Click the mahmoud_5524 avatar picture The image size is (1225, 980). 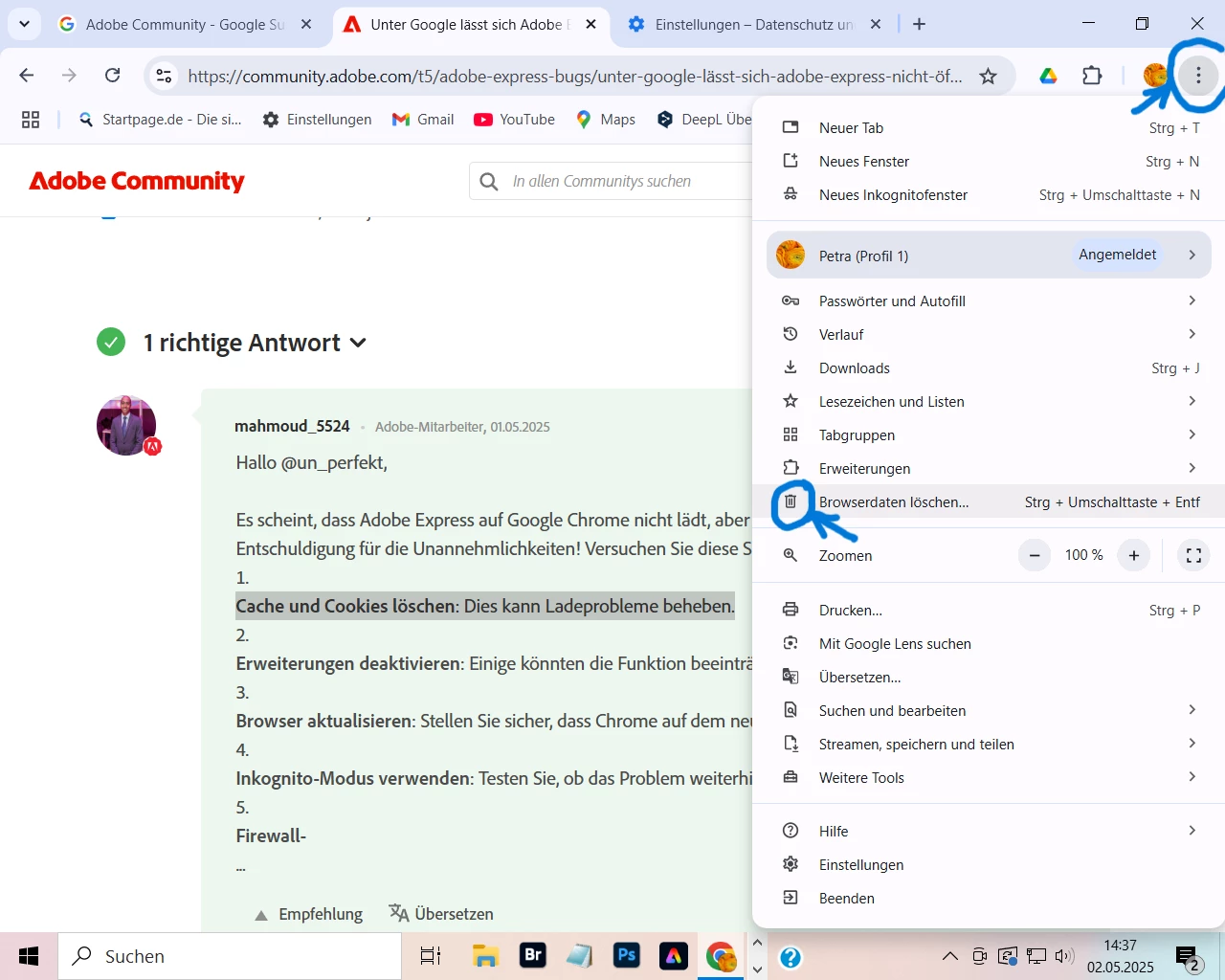pyautogui.click(x=126, y=425)
